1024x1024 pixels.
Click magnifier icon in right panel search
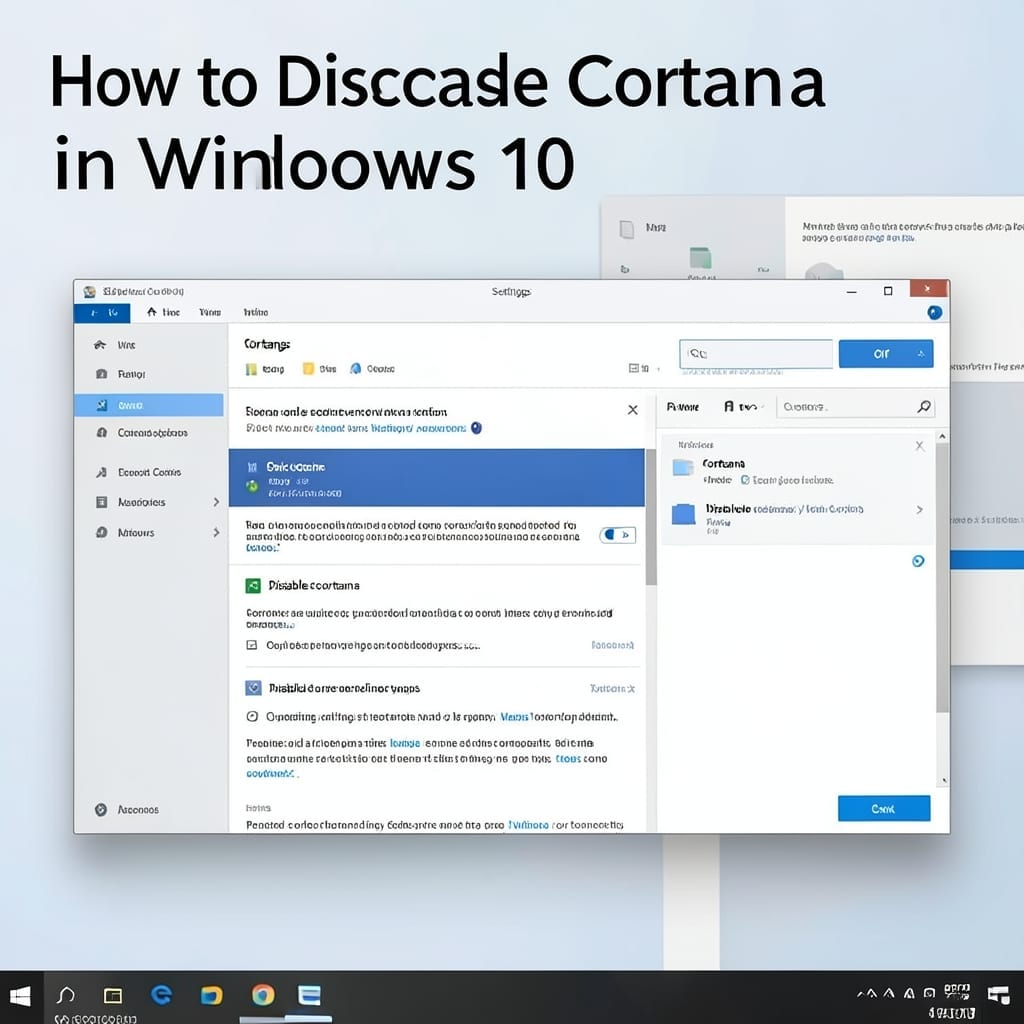[923, 407]
